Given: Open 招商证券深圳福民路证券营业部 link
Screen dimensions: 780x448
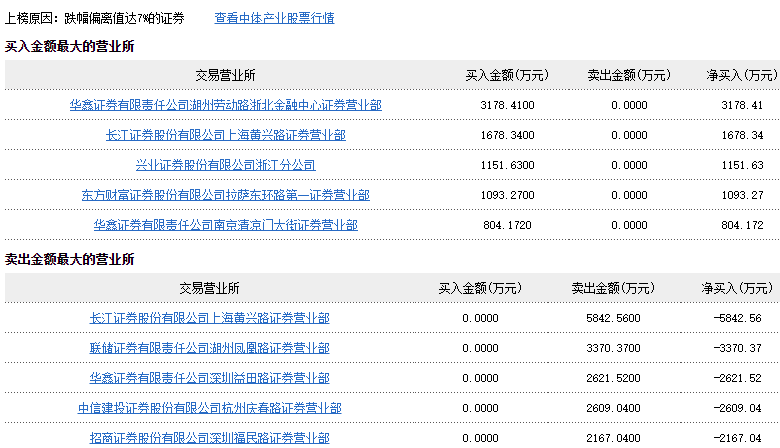Looking at the screenshot, I should pos(209,438).
